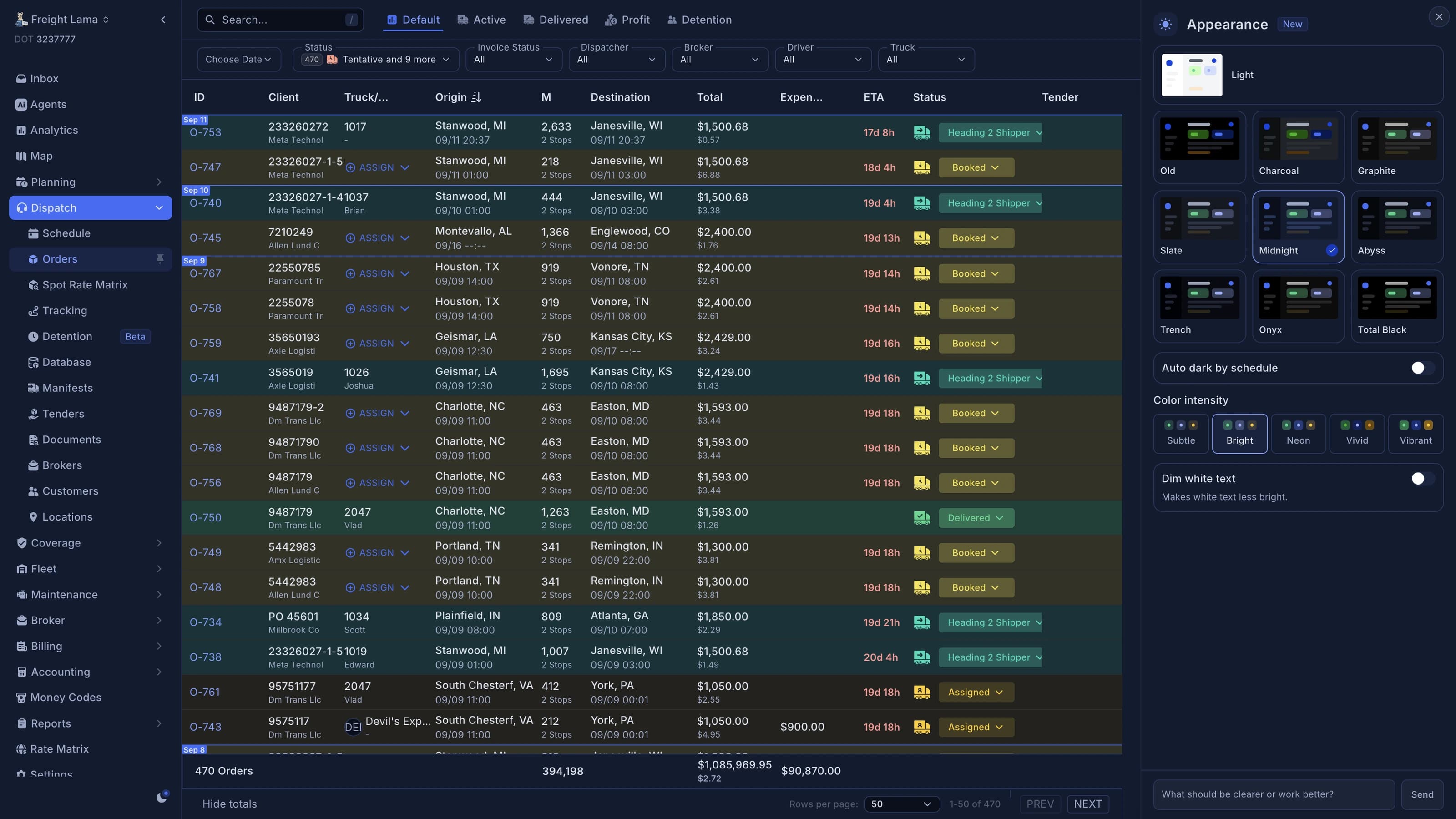The image size is (1456, 819).
Task: Click the dark mode moon icon
Action: tap(162, 797)
